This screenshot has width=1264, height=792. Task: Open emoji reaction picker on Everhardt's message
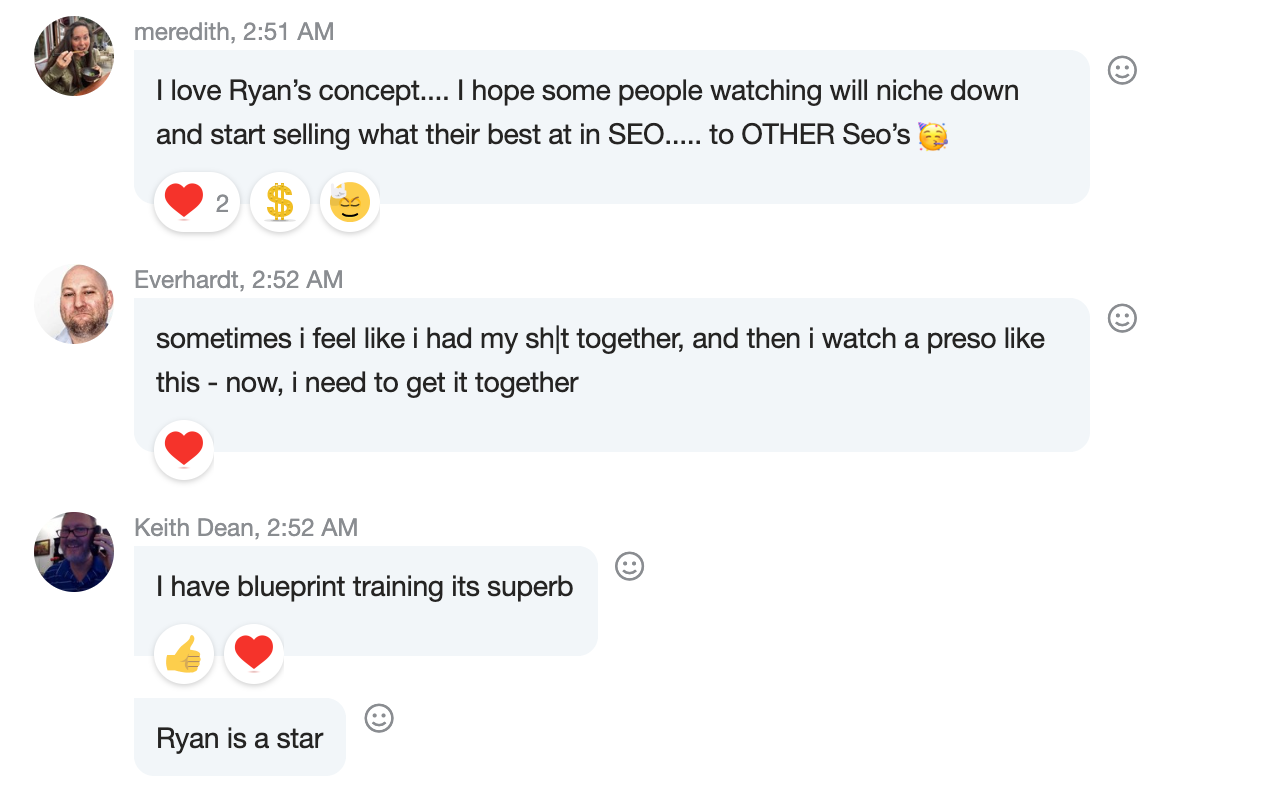(1122, 318)
